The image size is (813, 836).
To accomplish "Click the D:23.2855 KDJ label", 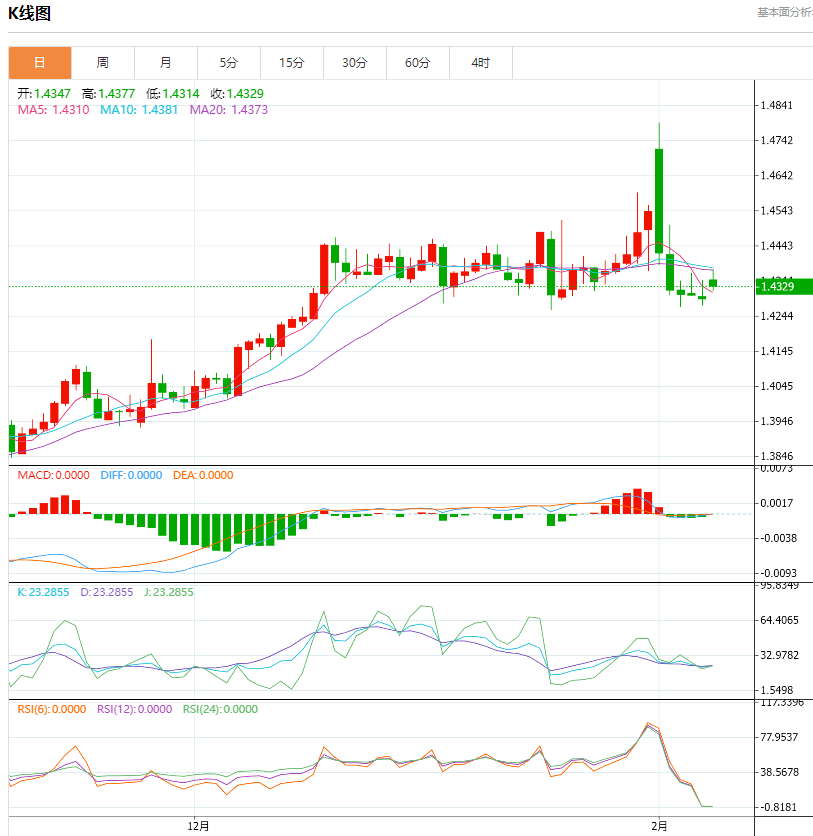I will coord(107,592).
